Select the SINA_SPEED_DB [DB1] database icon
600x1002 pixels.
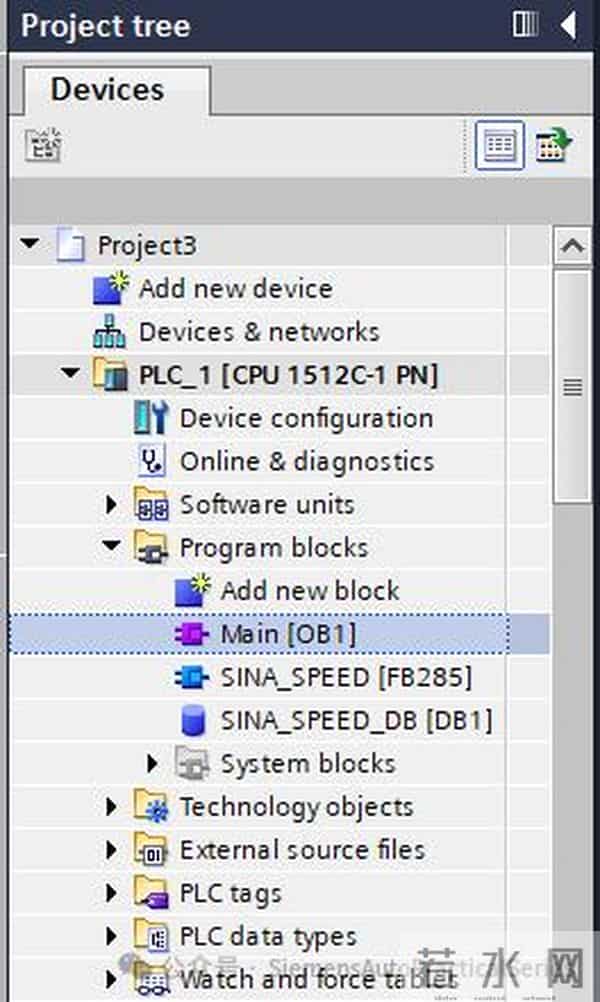pyautogui.click(x=192, y=720)
